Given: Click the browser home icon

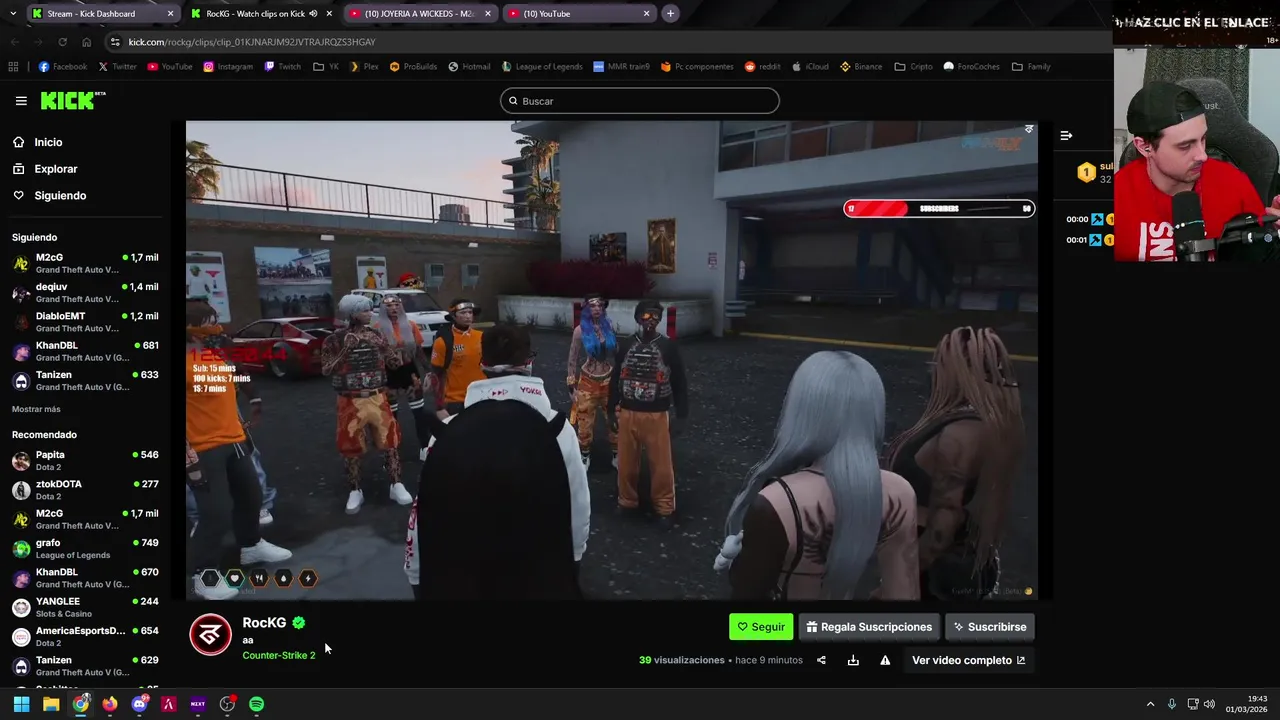Looking at the screenshot, I should (86, 42).
